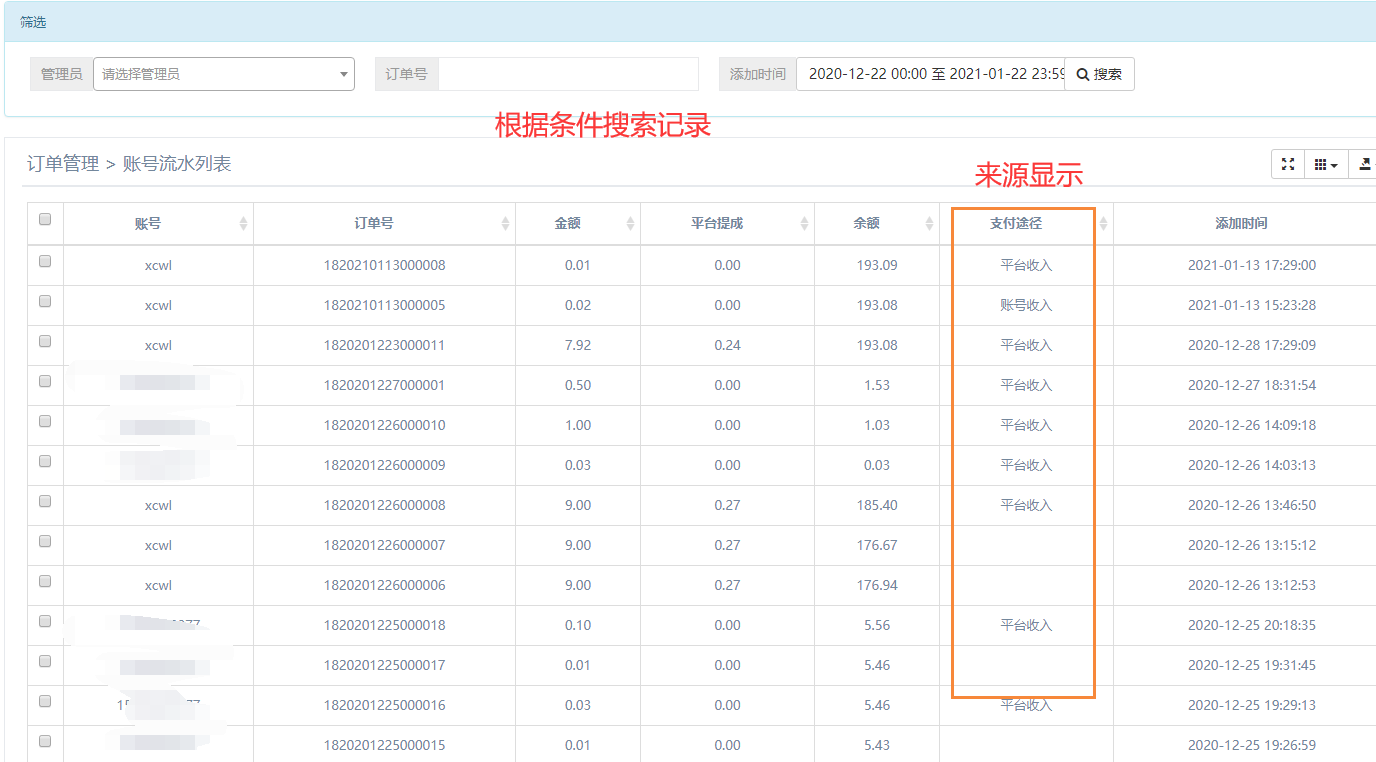The height and width of the screenshot is (762, 1376).
Task: Click timestamp 2021-01-13 15:23:28
Action: (x=1252, y=305)
